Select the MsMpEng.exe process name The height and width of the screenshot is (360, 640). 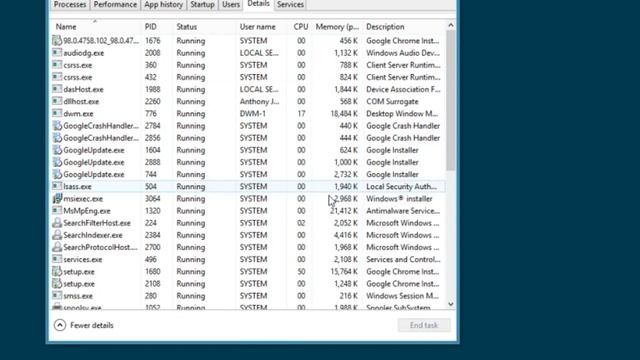[x=87, y=211]
